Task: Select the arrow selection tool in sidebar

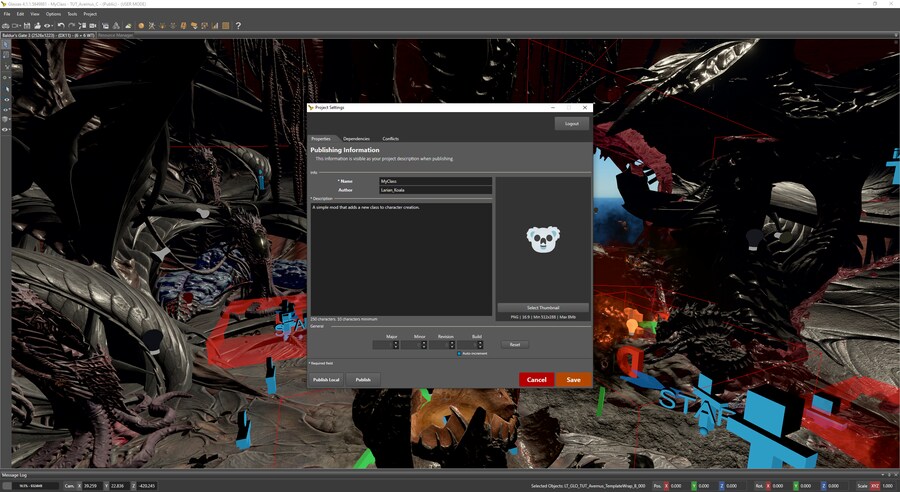Action: [6, 45]
